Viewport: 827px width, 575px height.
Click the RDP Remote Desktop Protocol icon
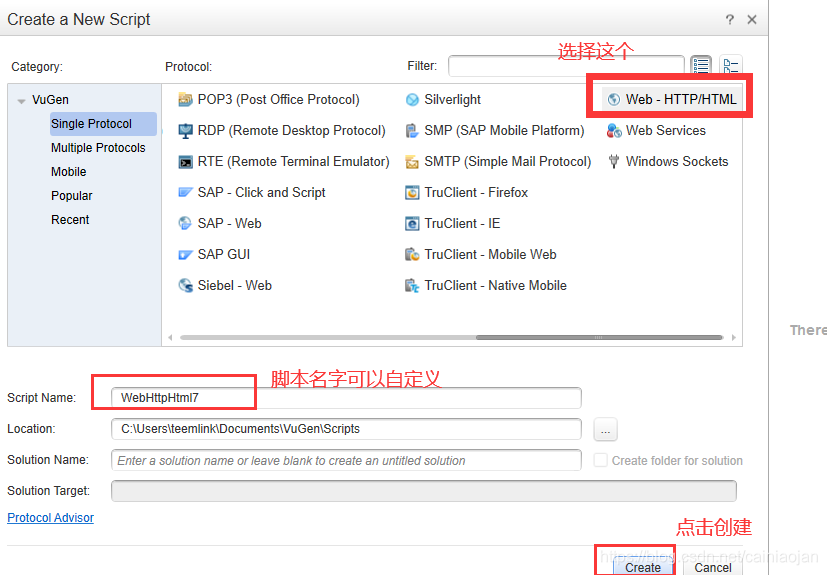click(x=185, y=131)
